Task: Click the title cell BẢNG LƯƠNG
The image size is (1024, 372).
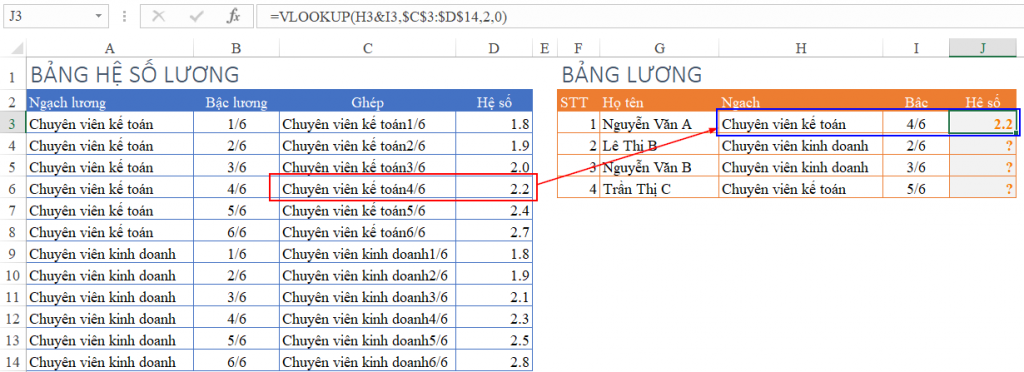Action: click(x=632, y=74)
